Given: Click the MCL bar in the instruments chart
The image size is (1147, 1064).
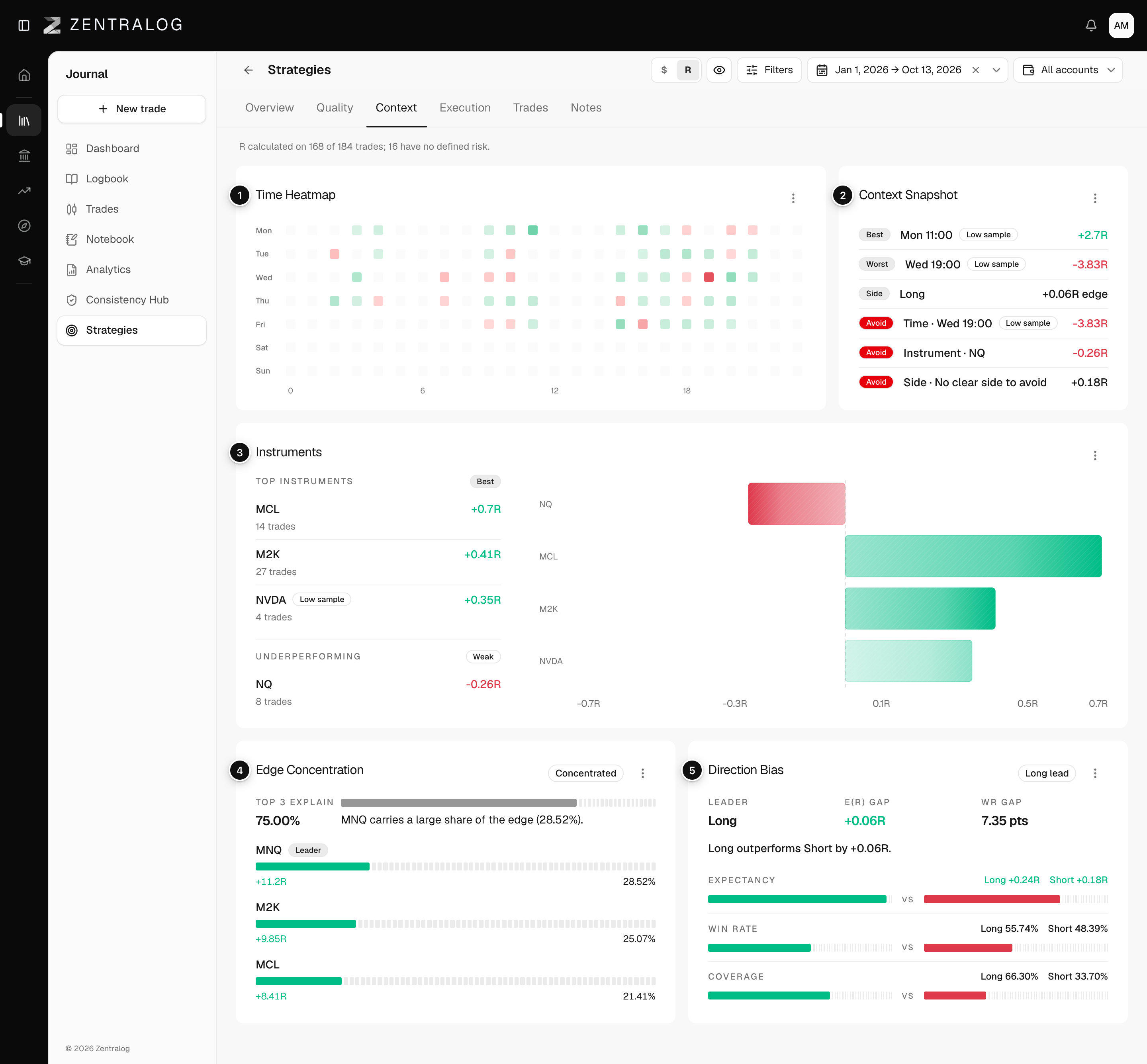Looking at the screenshot, I should (973, 556).
